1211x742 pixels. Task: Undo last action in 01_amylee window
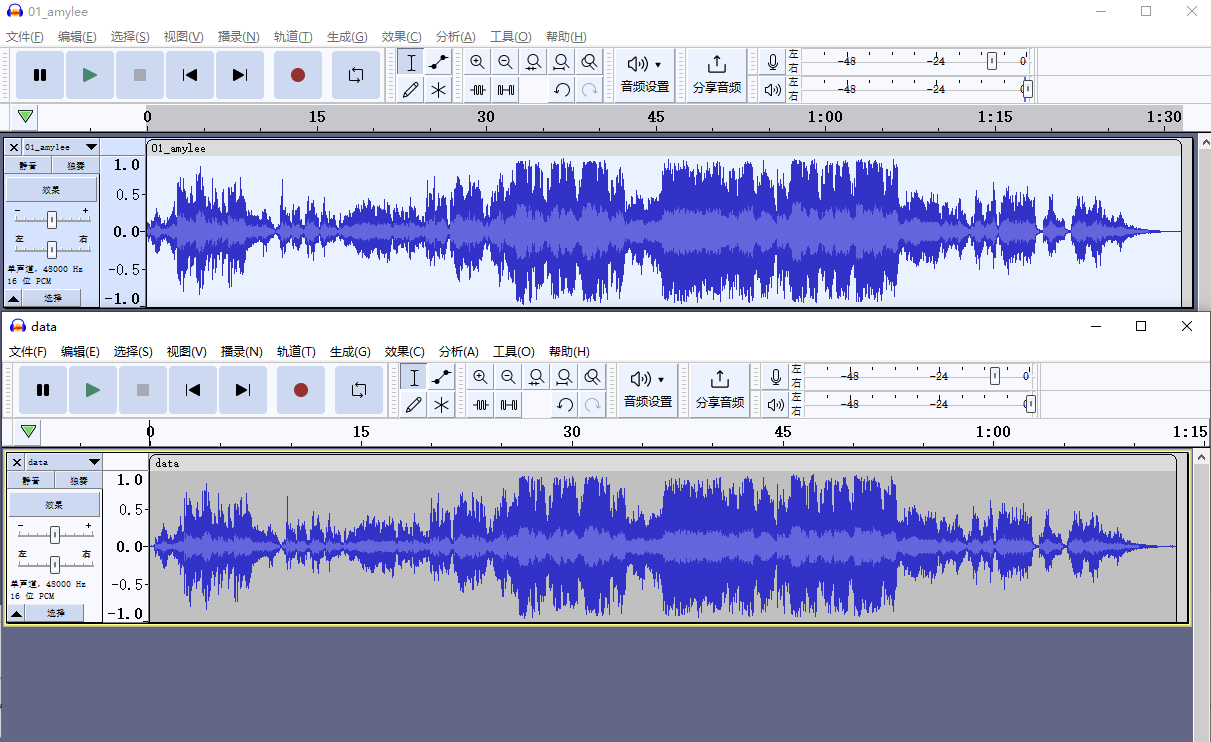[x=562, y=89]
